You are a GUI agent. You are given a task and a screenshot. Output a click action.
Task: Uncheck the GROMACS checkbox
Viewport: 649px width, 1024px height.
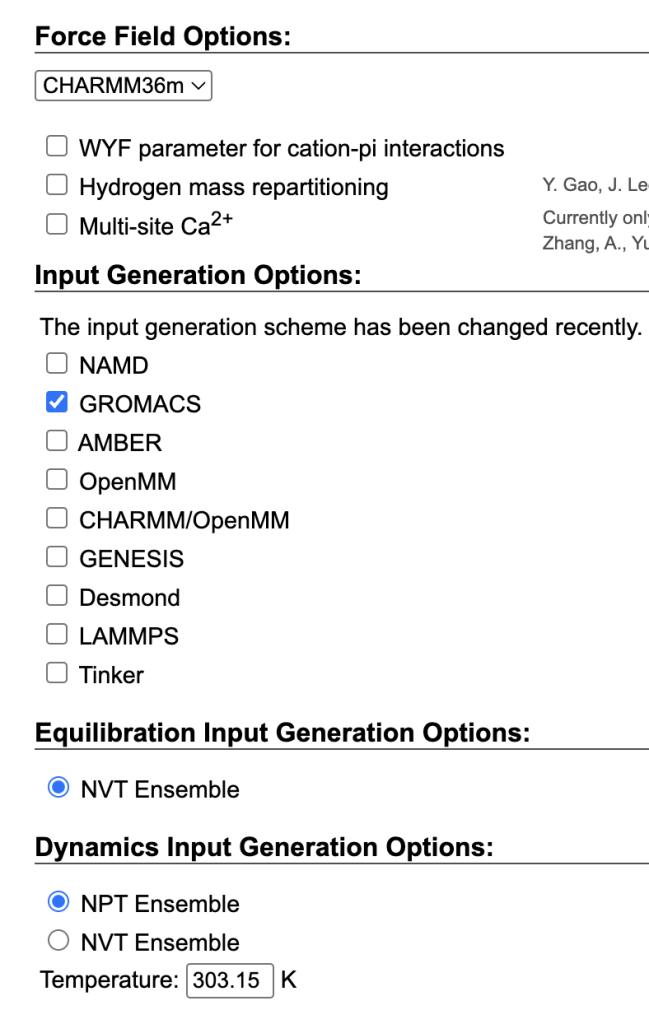57,403
